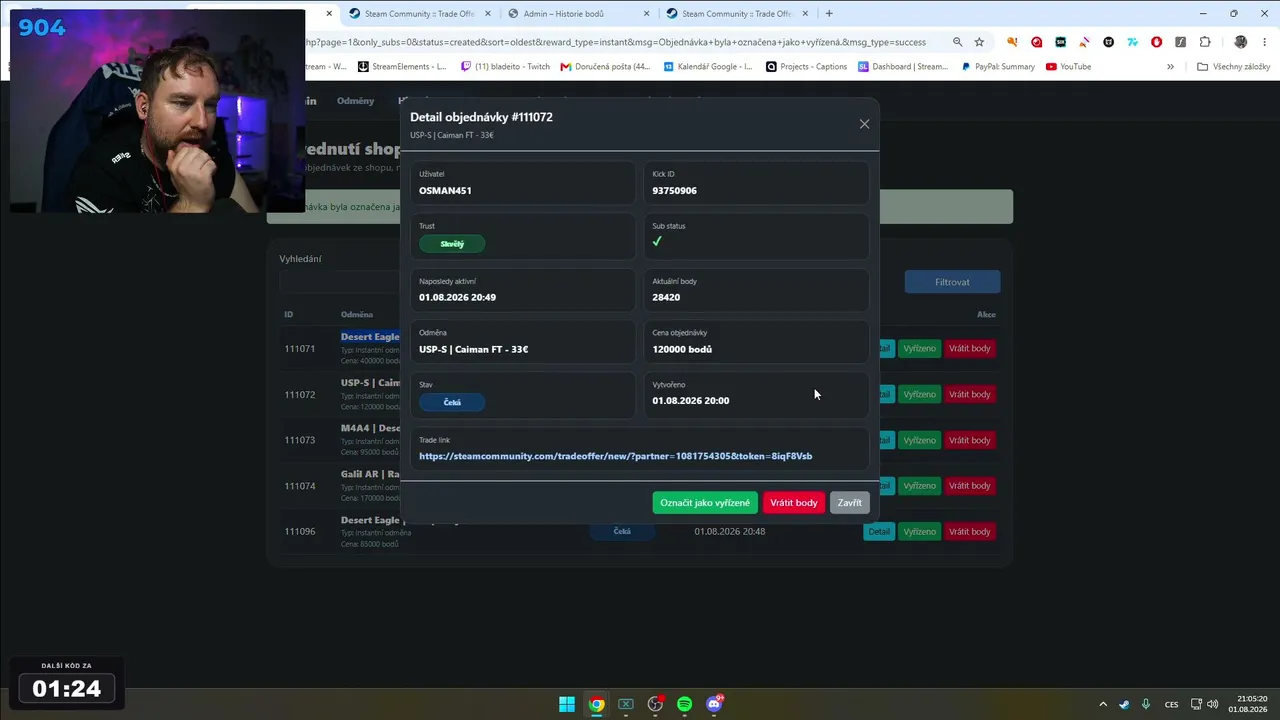Switch to last Steam Community Trade Offer tab
This screenshot has width=1280, height=720.
[x=736, y=14]
